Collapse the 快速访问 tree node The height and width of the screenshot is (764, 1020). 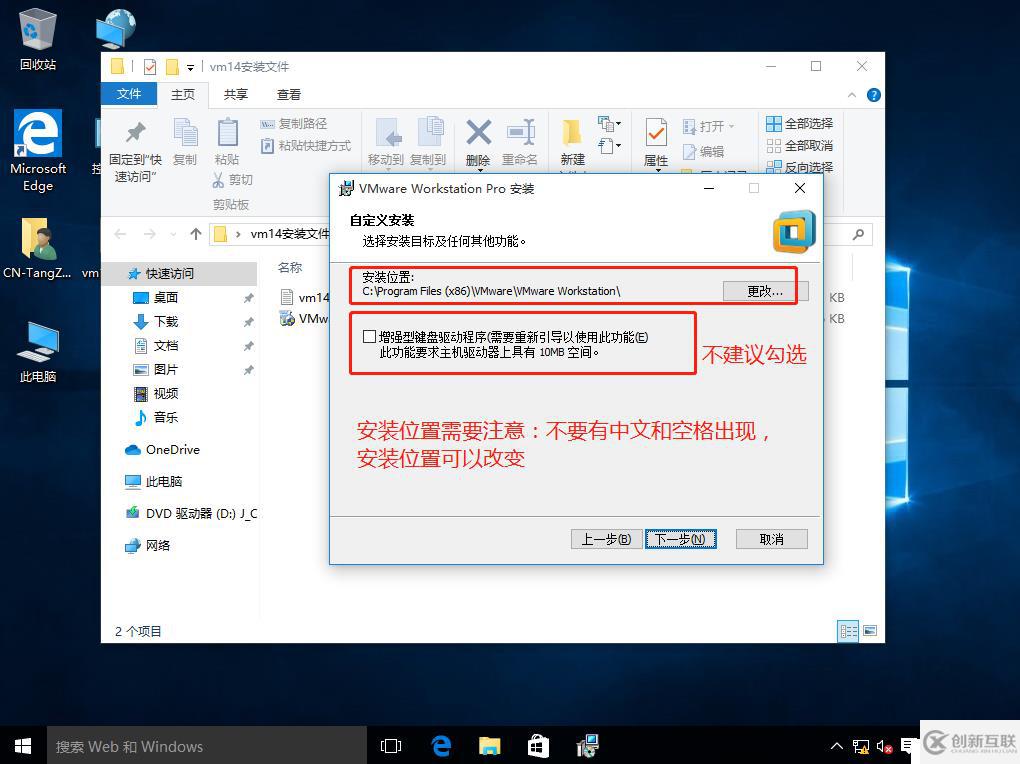(116, 274)
